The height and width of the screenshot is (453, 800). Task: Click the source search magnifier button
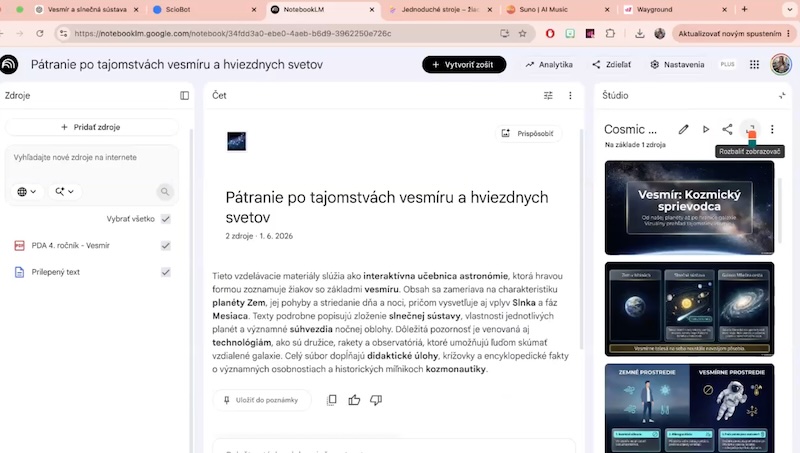(164, 191)
